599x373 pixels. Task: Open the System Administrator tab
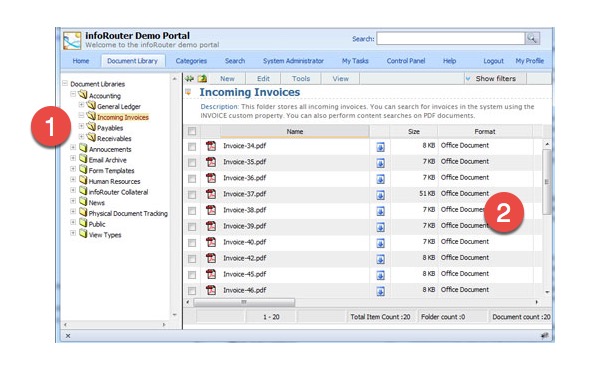click(x=293, y=61)
